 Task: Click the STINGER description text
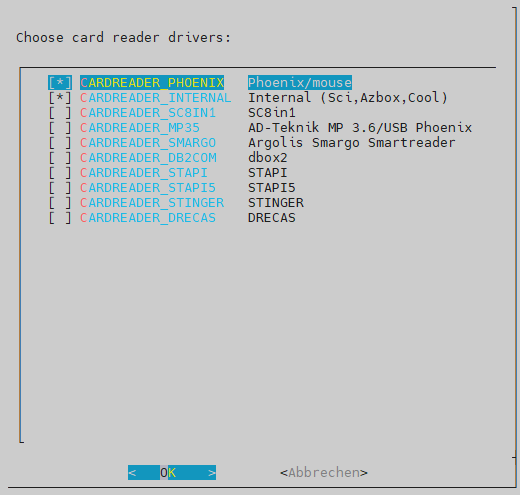[x=276, y=203]
